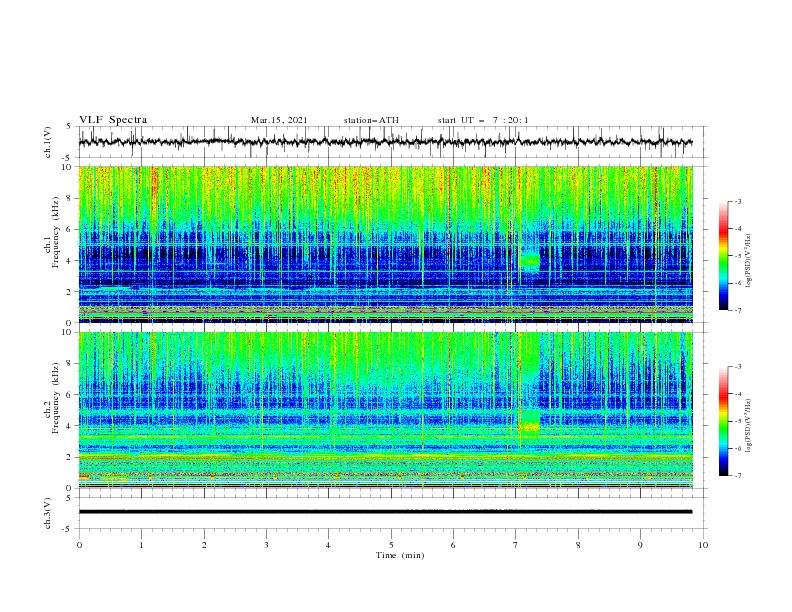Click the "ch.3(V)" waveform axis label
Image resolution: width=792 pixels, height=612 pixels.
tap(48, 513)
